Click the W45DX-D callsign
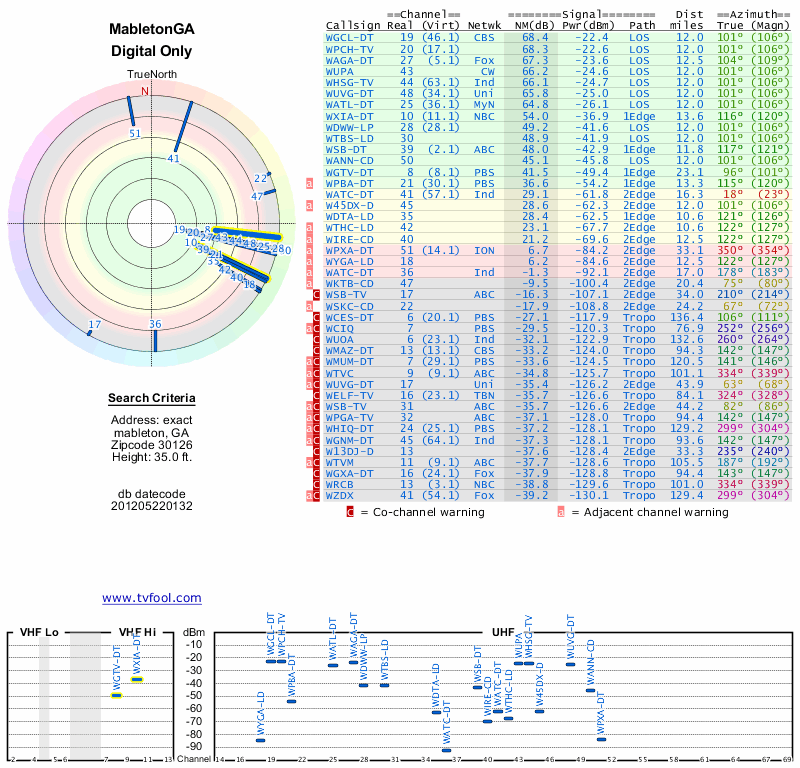The width and height of the screenshot is (800, 768). [x=349, y=206]
